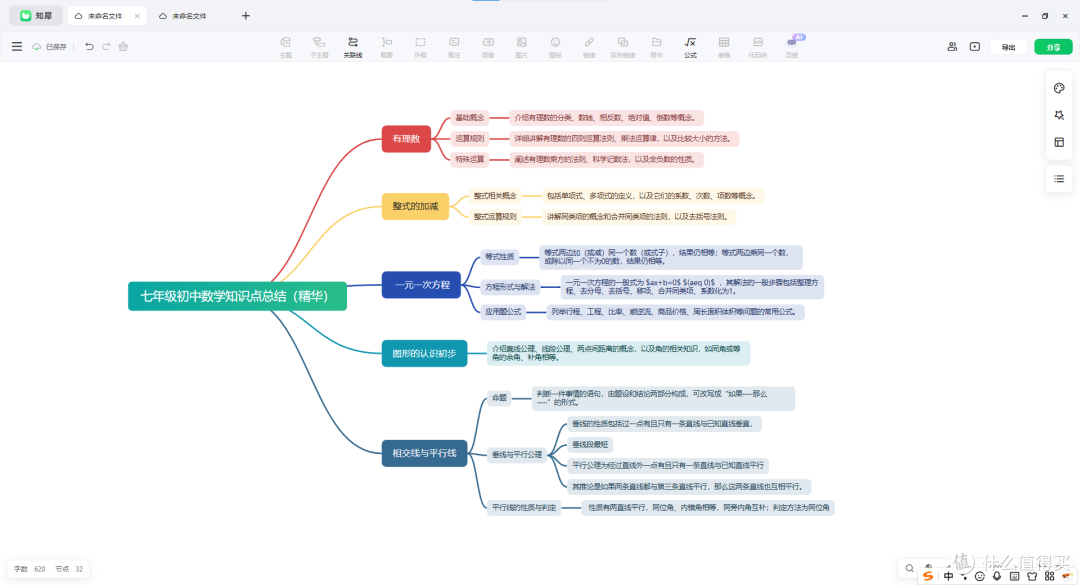This screenshot has width=1080, height=585.
Task: Add a 子主题 subtopic from toolbar
Action: [319, 47]
